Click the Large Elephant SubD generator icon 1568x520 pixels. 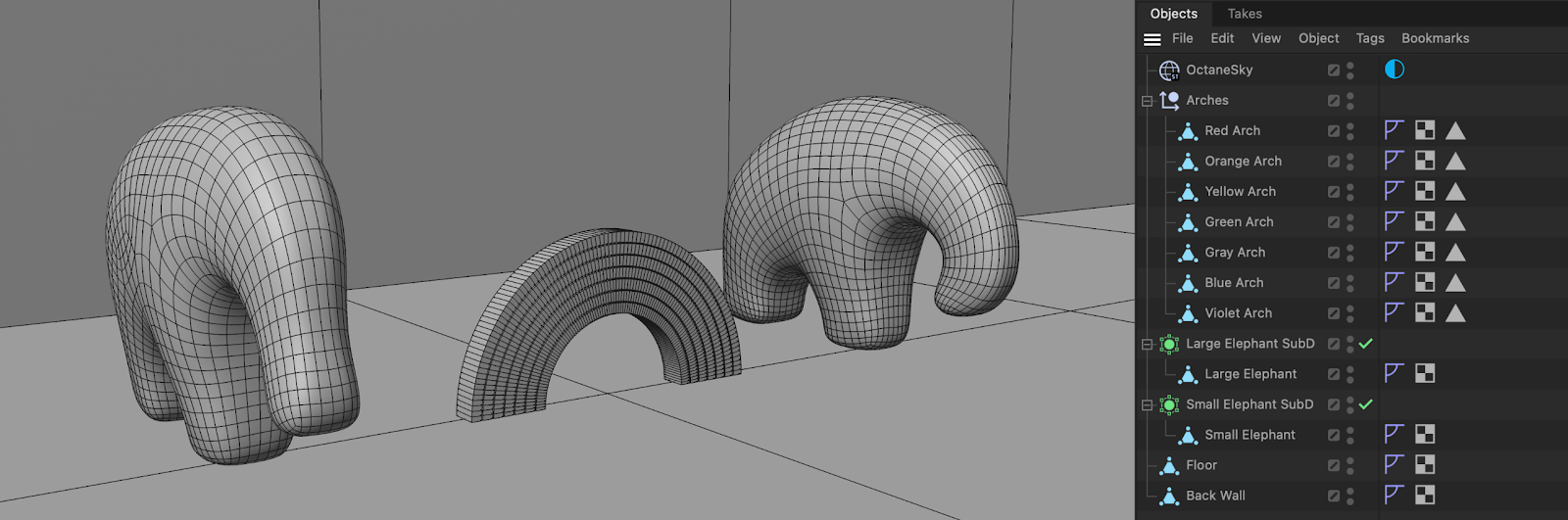coord(1169,344)
